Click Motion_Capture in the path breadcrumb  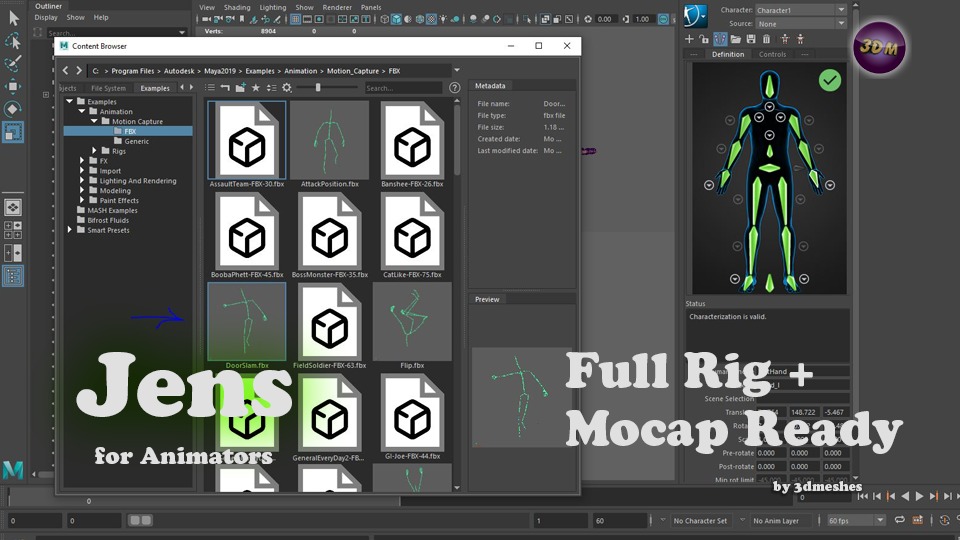click(353, 71)
